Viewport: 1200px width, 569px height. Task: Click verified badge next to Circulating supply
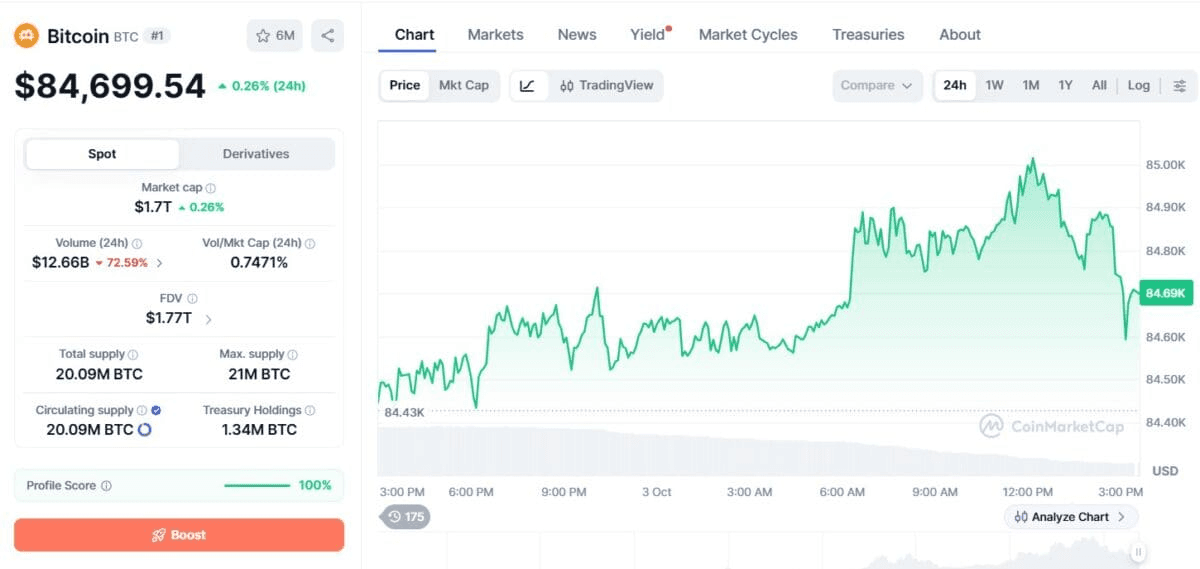[x=156, y=411]
